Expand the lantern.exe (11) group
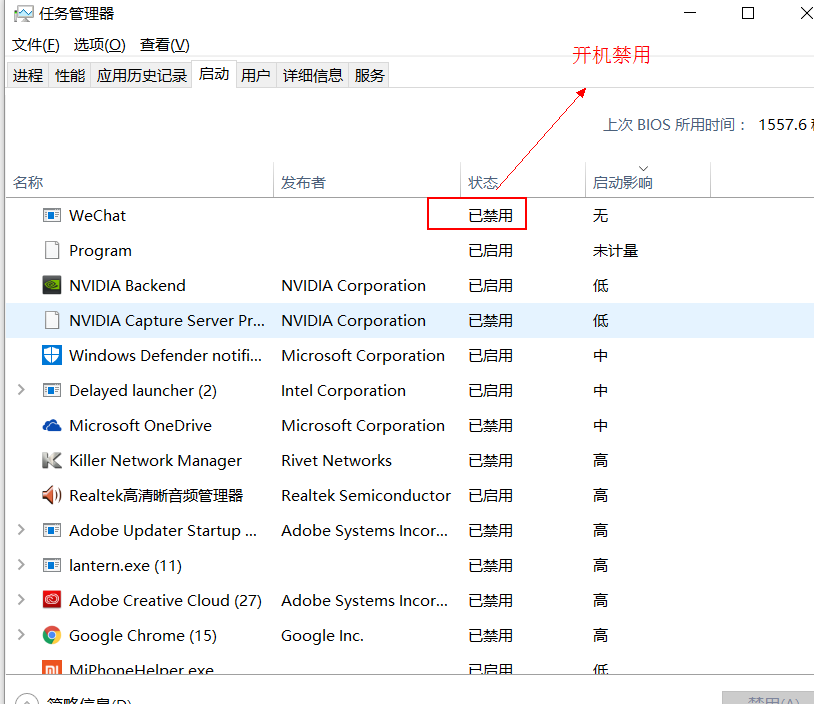The image size is (814, 704). (x=21, y=565)
